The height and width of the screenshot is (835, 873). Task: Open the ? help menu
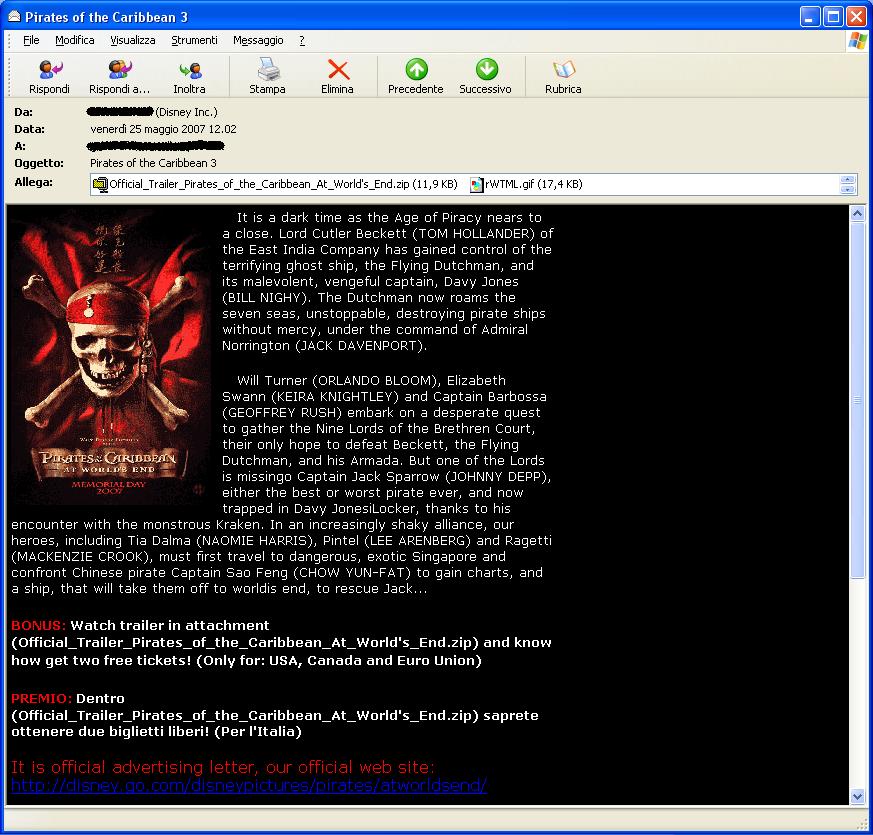point(302,40)
